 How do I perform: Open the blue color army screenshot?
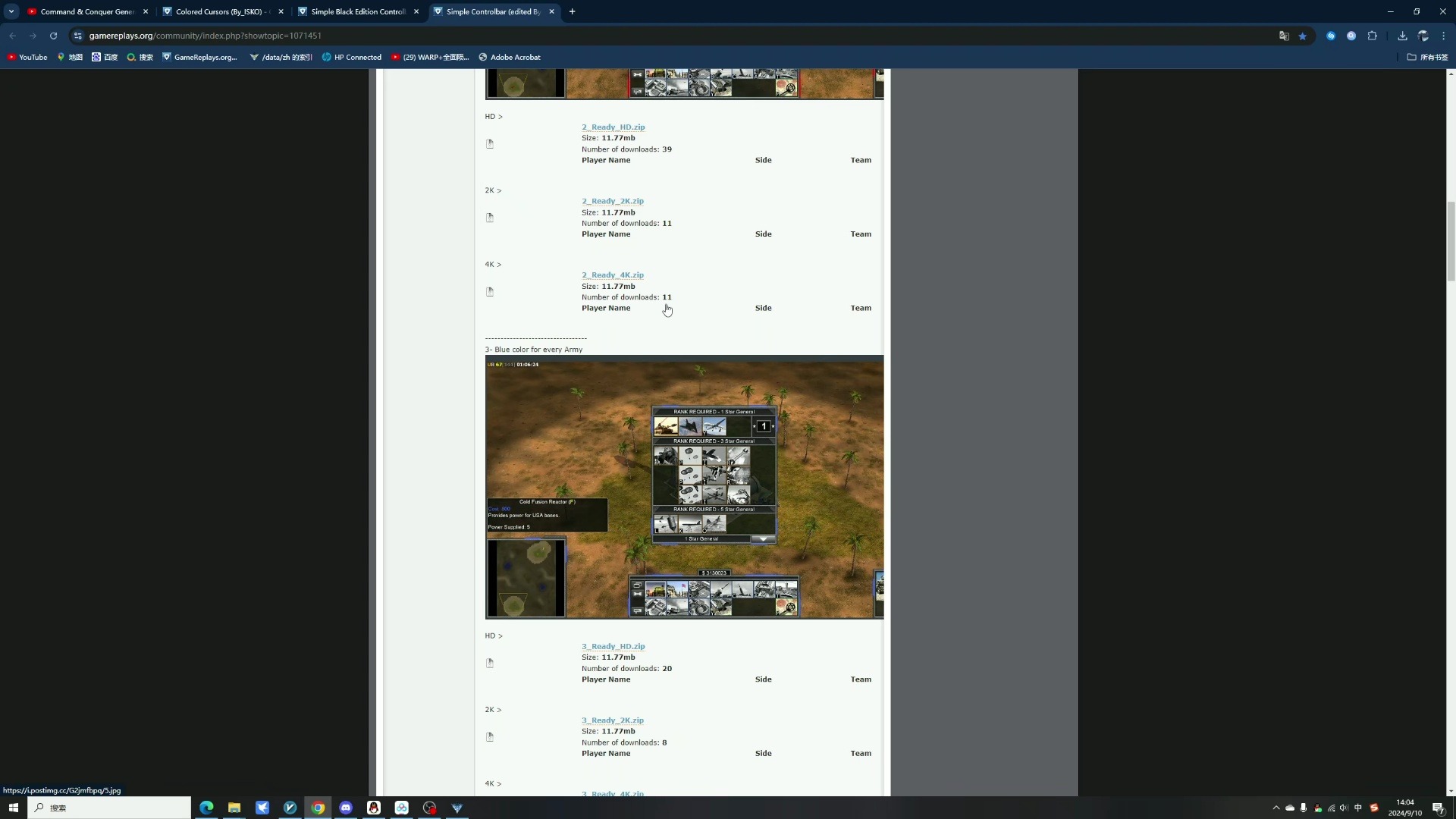tap(684, 487)
